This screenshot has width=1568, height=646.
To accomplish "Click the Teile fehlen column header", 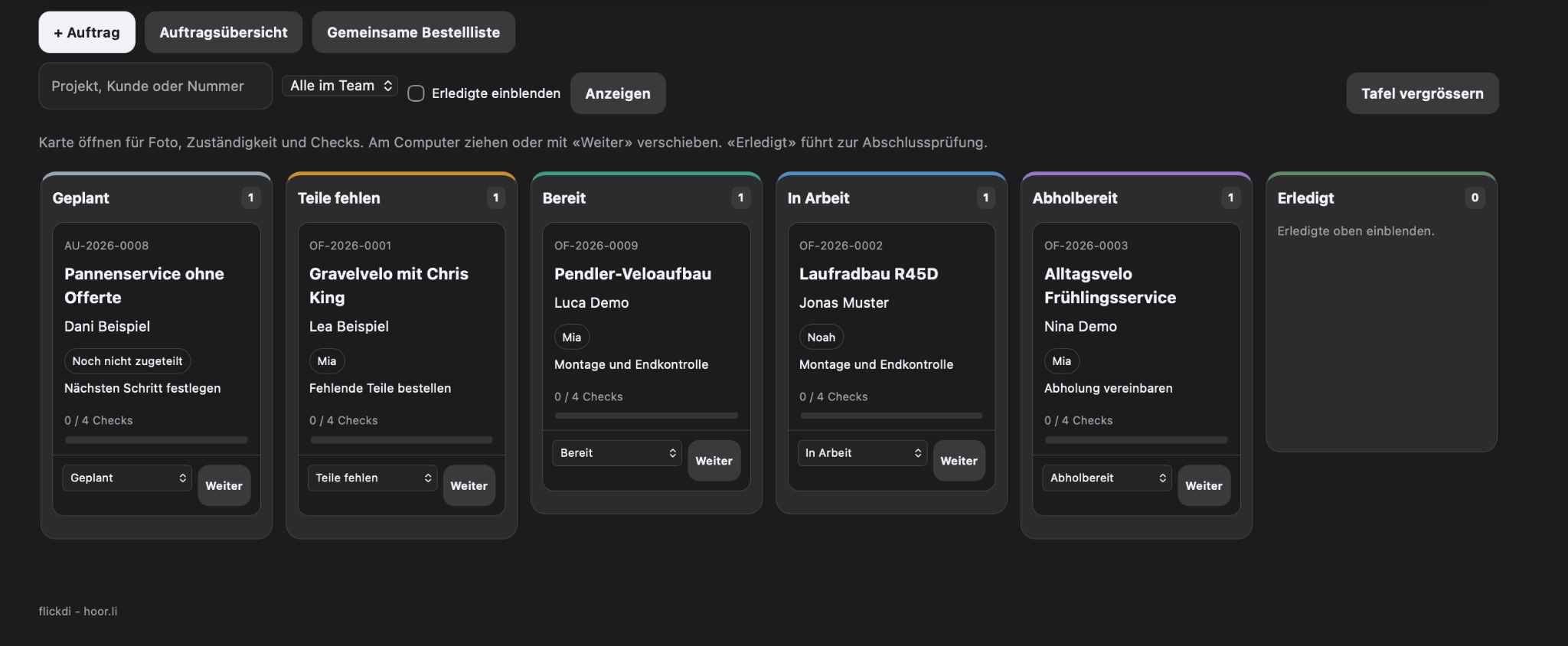I will point(339,198).
